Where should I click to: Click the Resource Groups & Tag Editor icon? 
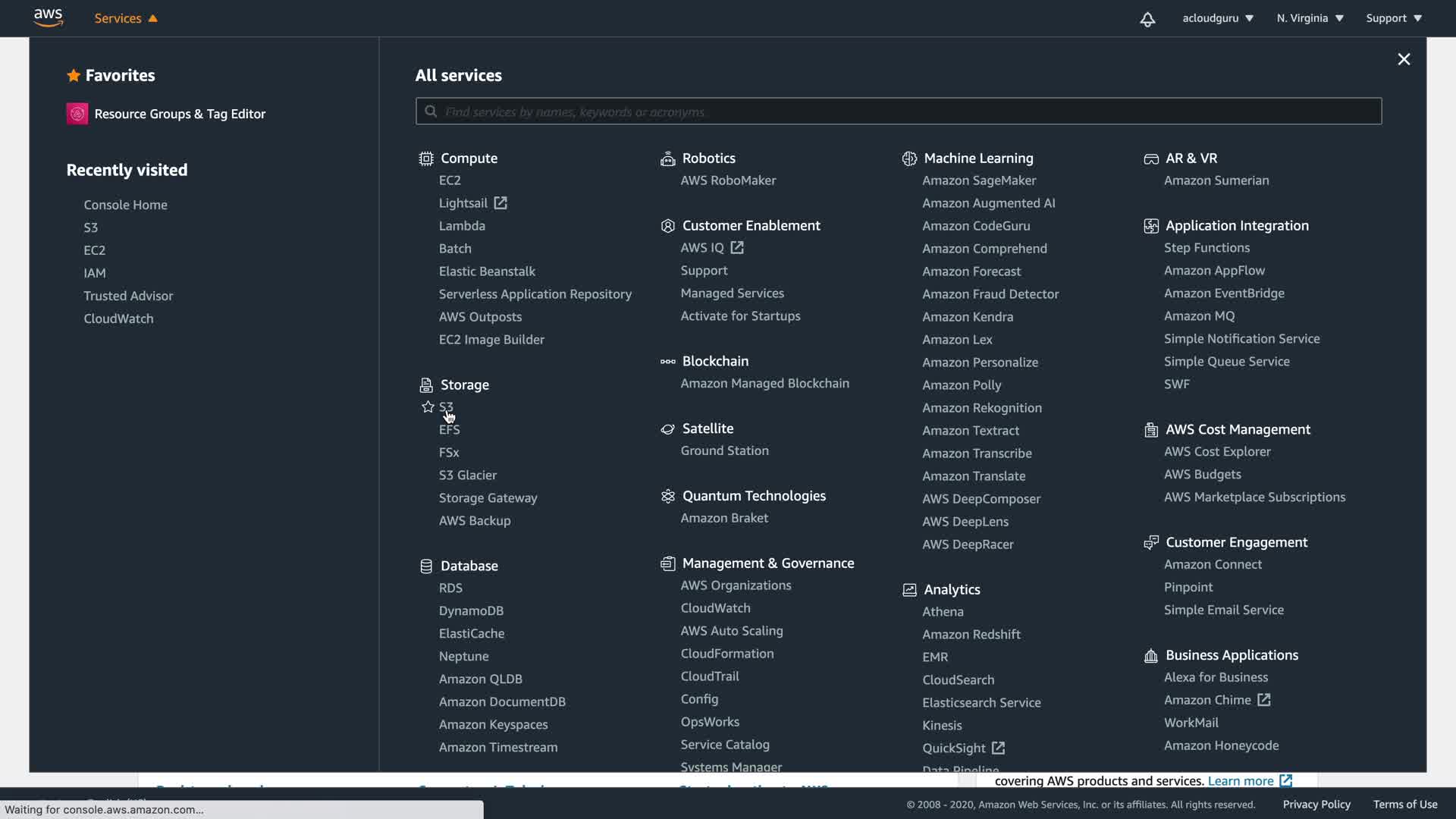pyautogui.click(x=77, y=114)
